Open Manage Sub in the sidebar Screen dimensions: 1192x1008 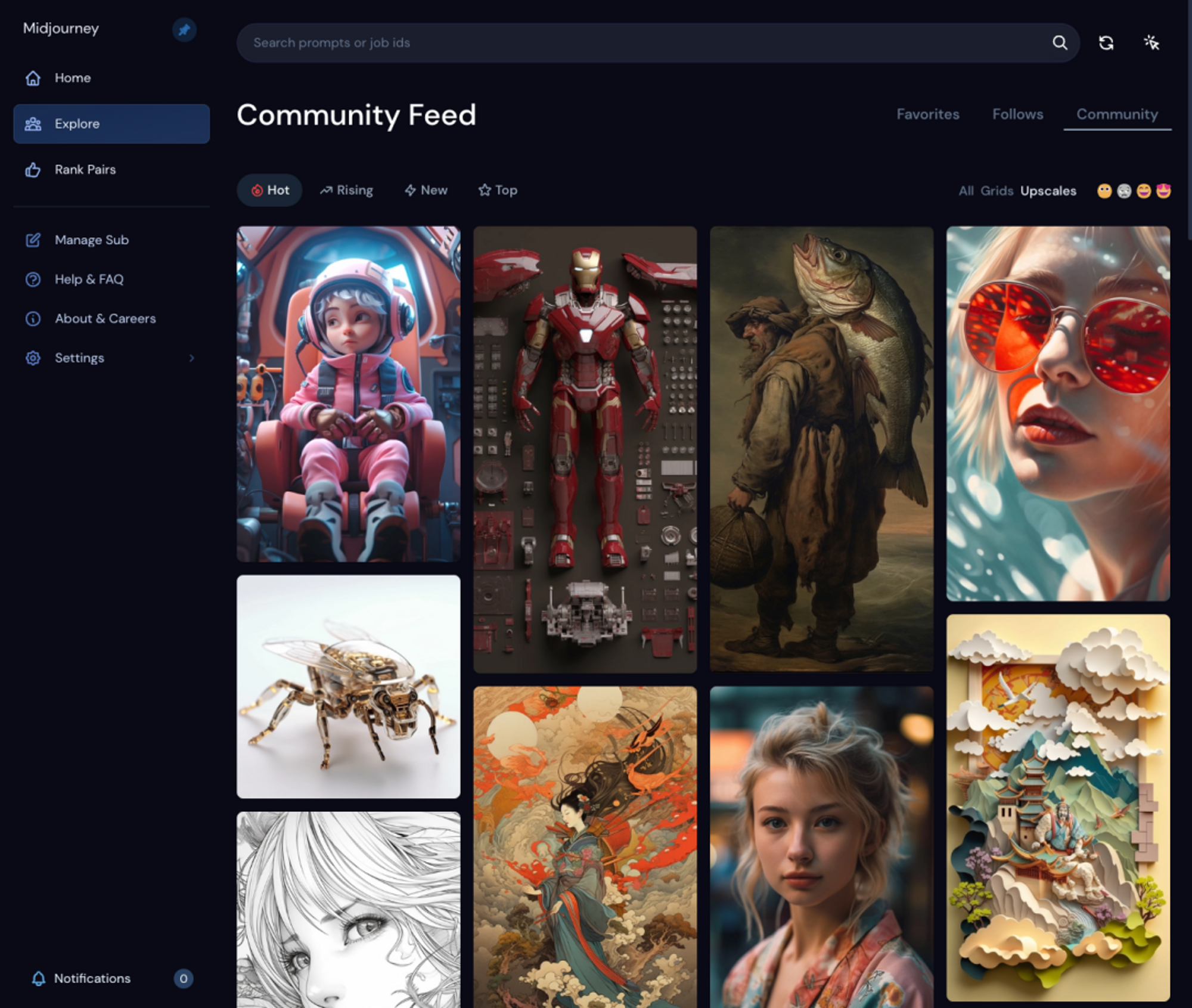(91, 240)
